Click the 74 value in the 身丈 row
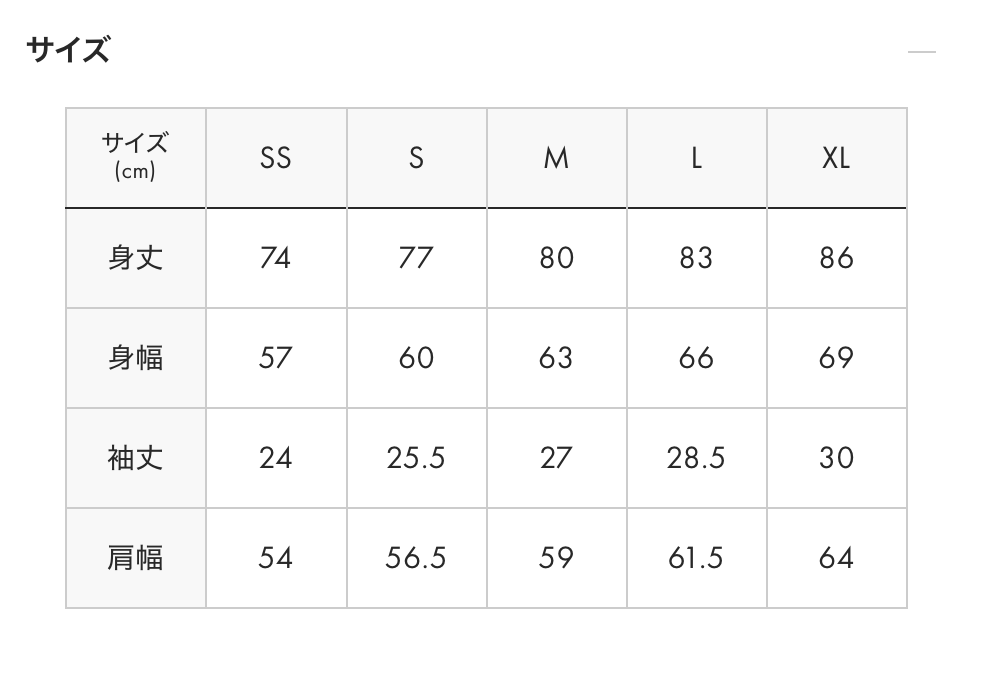 (x=275, y=258)
